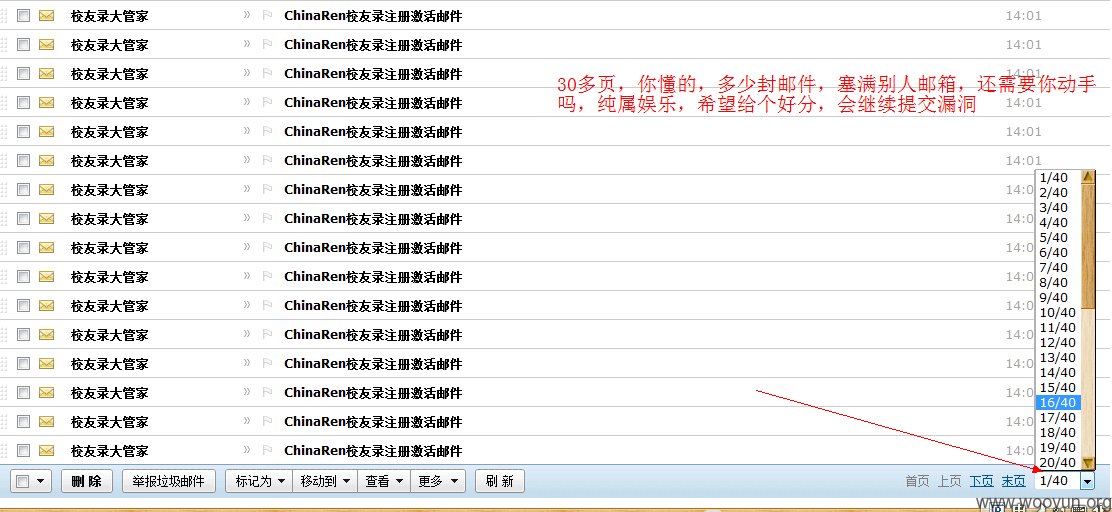This screenshot has width=1112, height=512.
Task: Pick 15/40 in the page dropdown
Action: coord(1058,387)
